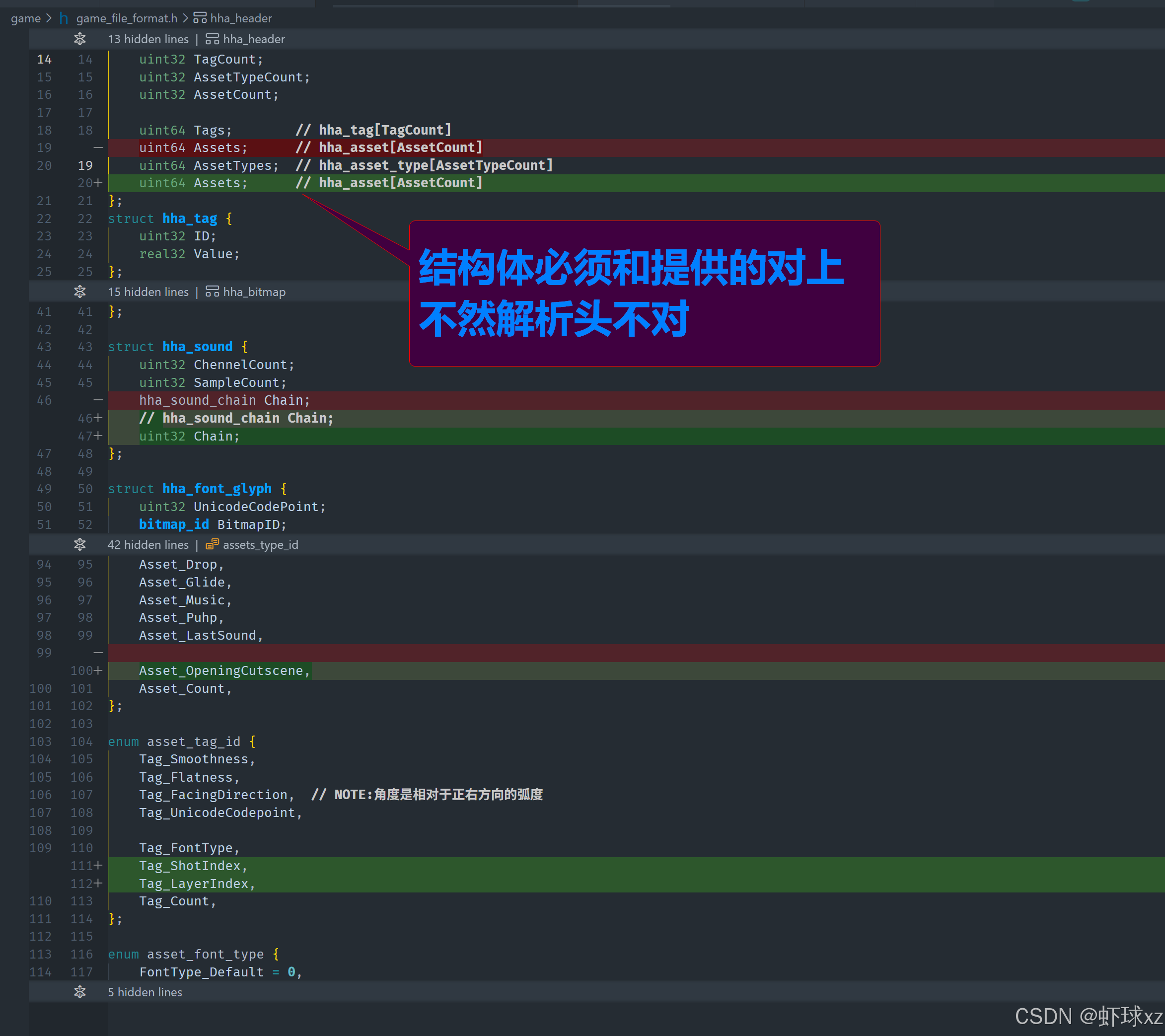Expand the 13 hidden lines region
The height and width of the screenshot is (1036, 1165).
[148, 39]
